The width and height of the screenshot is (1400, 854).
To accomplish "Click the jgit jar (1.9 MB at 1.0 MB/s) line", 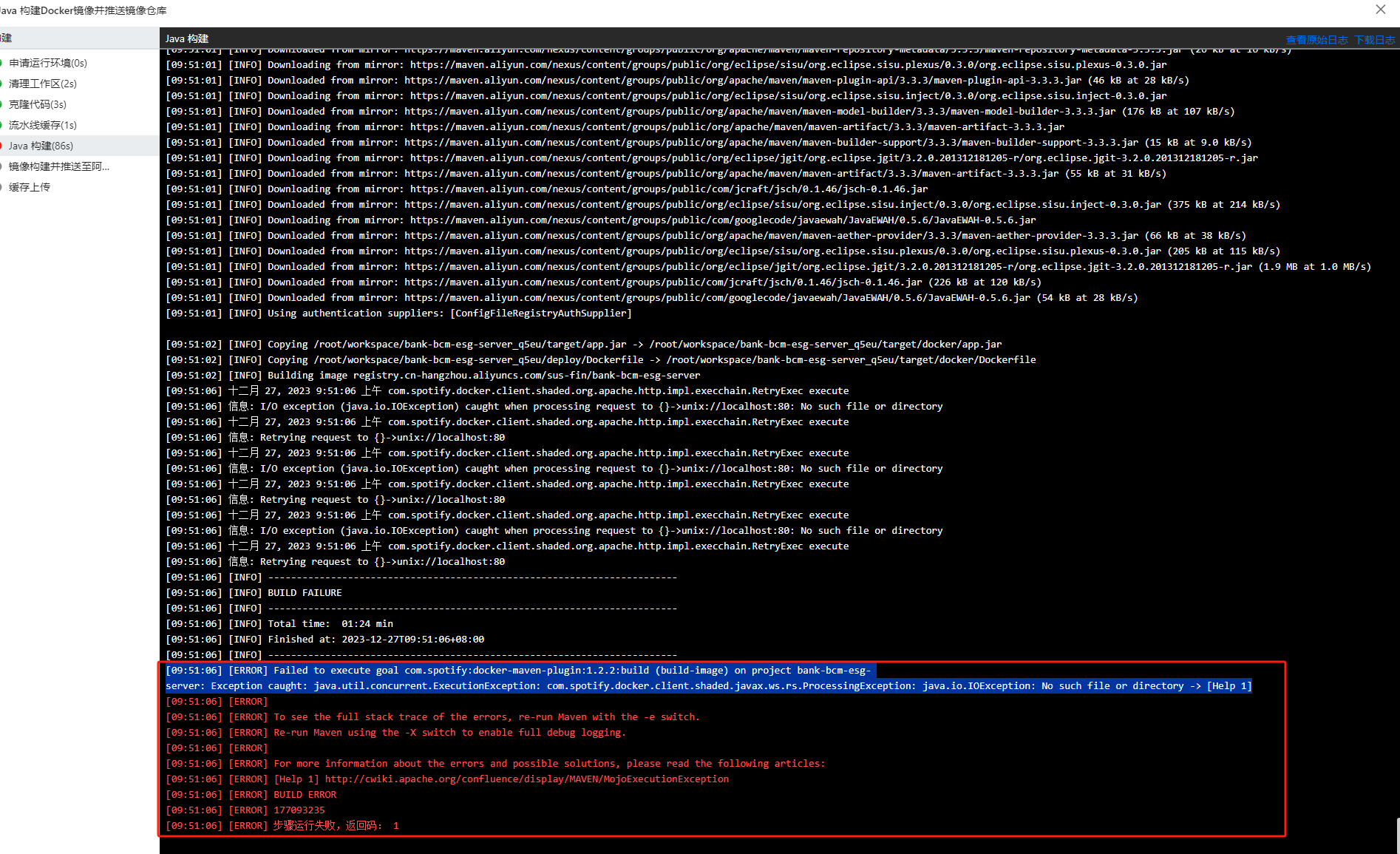I will click(x=769, y=267).
